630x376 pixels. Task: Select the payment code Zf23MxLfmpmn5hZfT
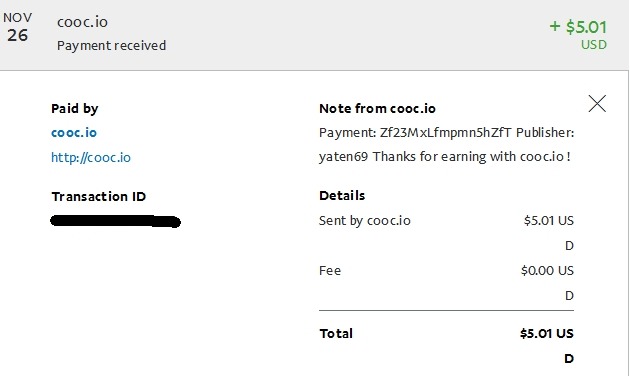(446, 133)
